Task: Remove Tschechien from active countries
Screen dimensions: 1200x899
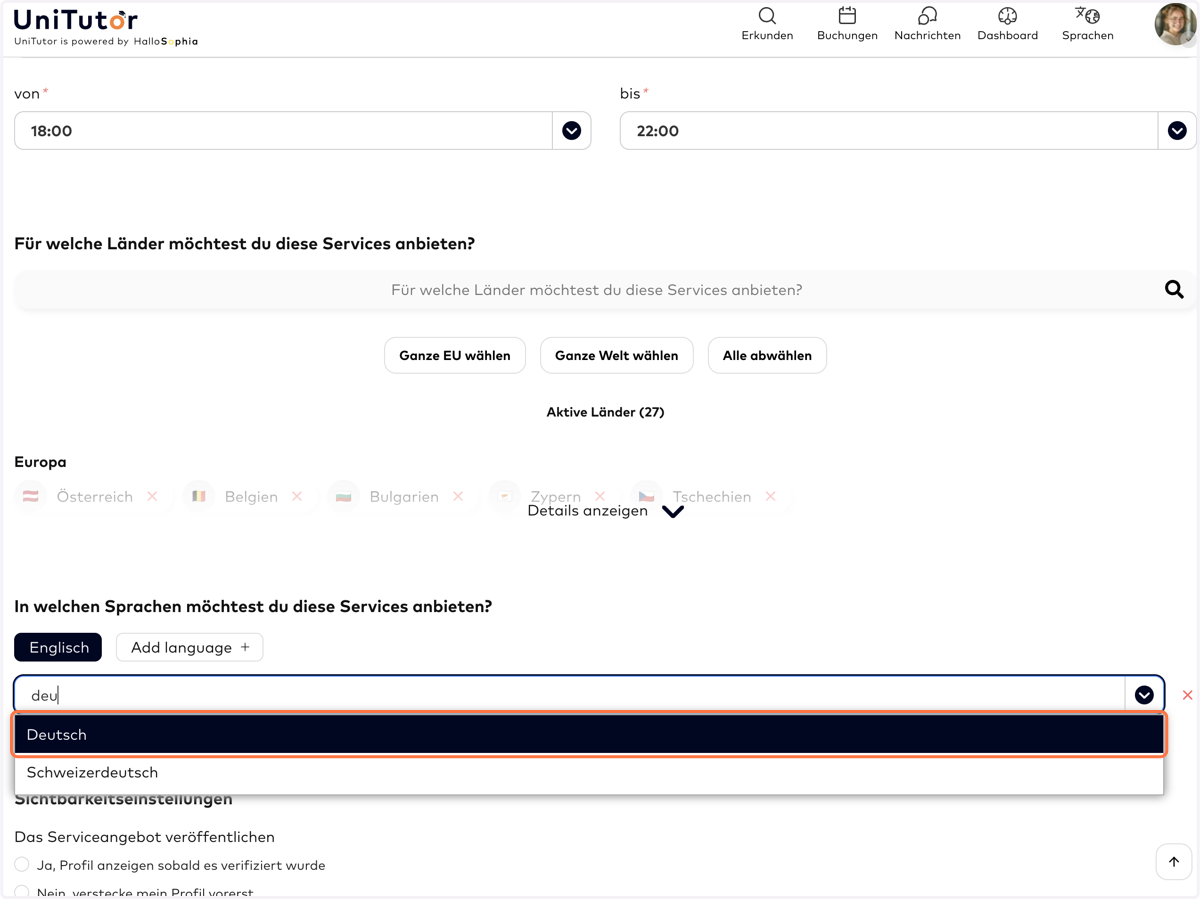Action: 770,496
